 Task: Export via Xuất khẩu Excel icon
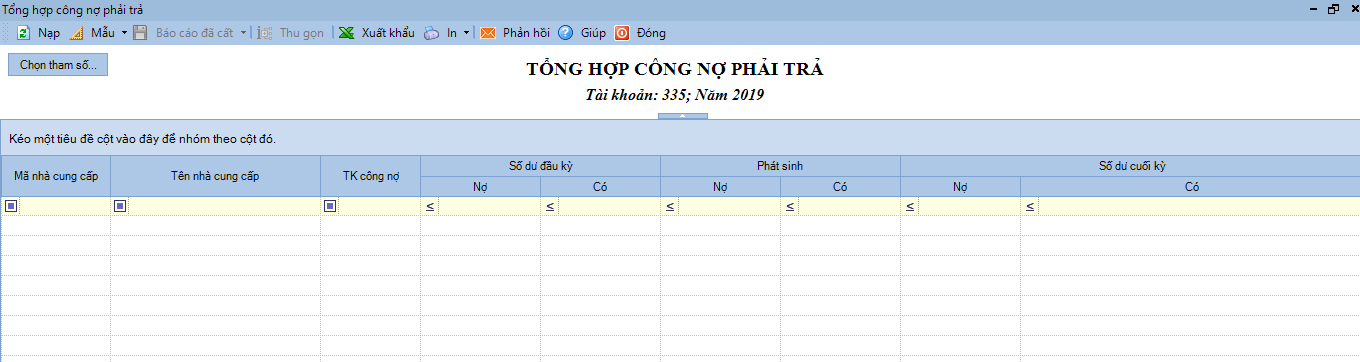point(346,33)
